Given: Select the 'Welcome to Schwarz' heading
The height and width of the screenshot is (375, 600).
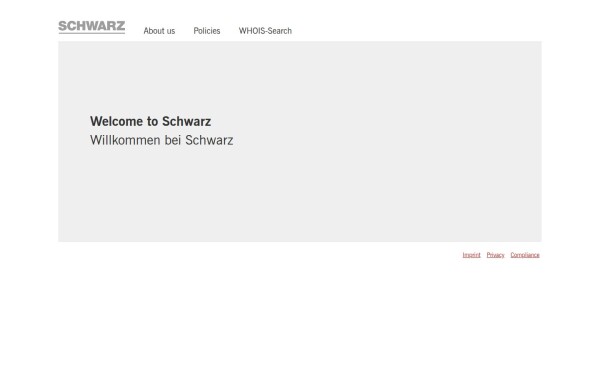Looking at the screenshot, I should (x=150, y=121).
